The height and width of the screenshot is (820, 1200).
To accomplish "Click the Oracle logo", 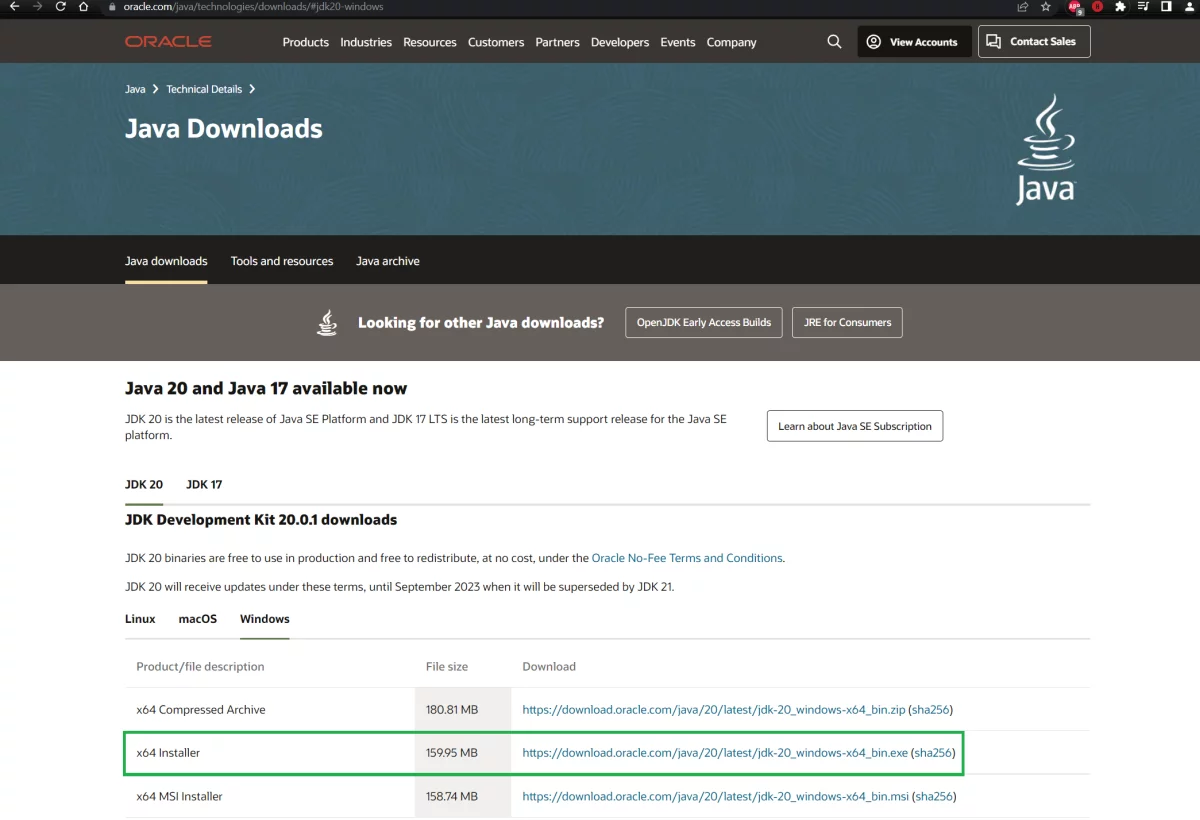I will [168, 42].
